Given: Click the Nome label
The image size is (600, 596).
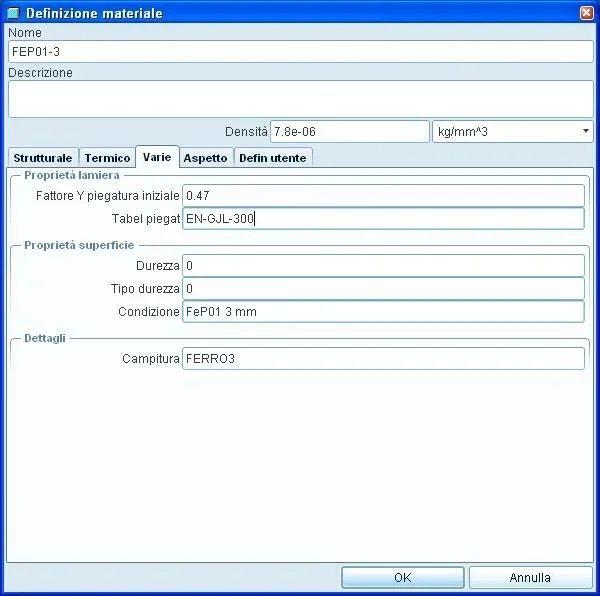Looking at the screenshot, I should [x=25, y=33].
